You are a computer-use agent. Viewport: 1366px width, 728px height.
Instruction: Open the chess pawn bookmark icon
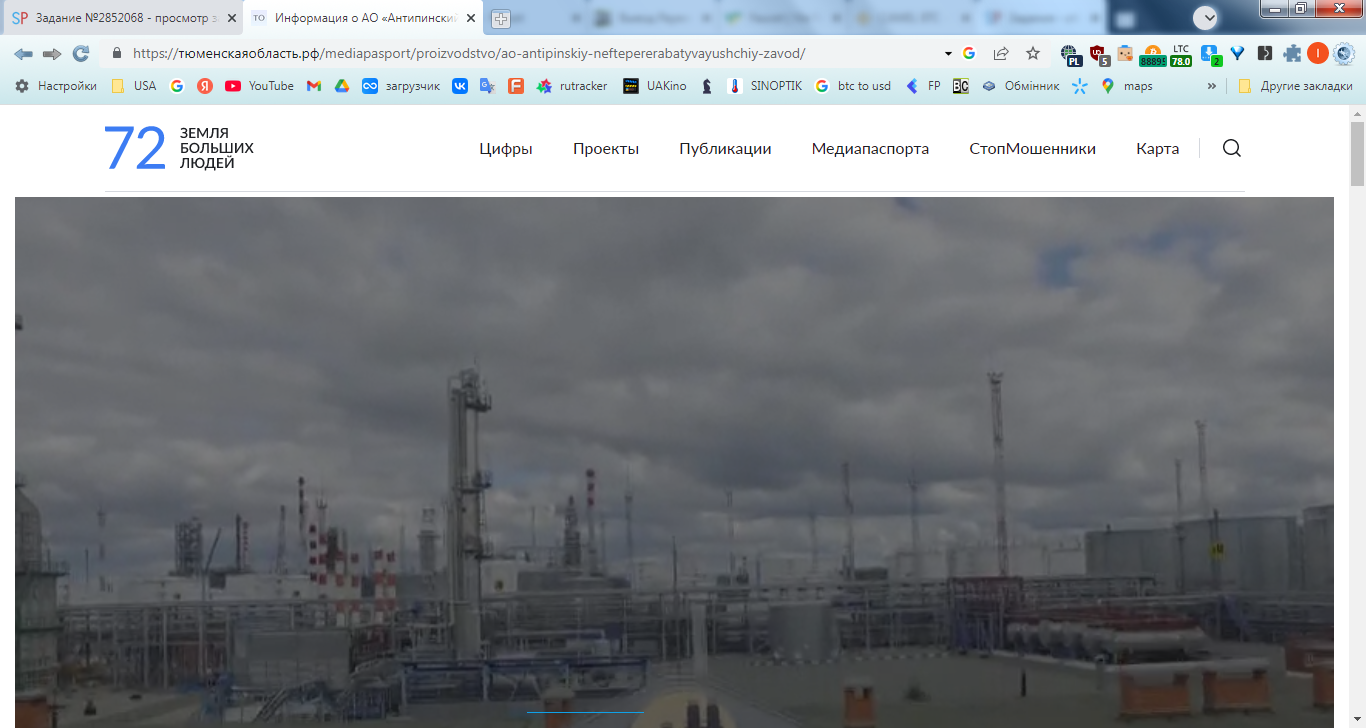[707, 86]
